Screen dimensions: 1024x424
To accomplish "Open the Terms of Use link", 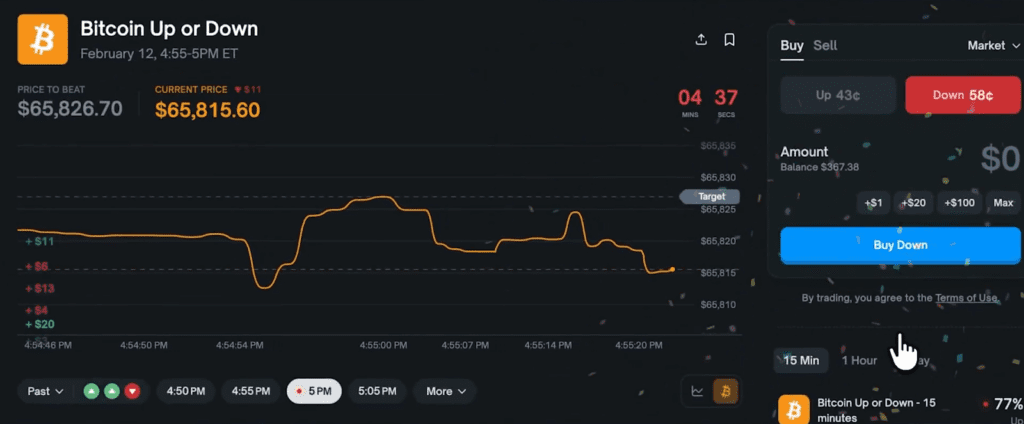I will click(966, 298).
